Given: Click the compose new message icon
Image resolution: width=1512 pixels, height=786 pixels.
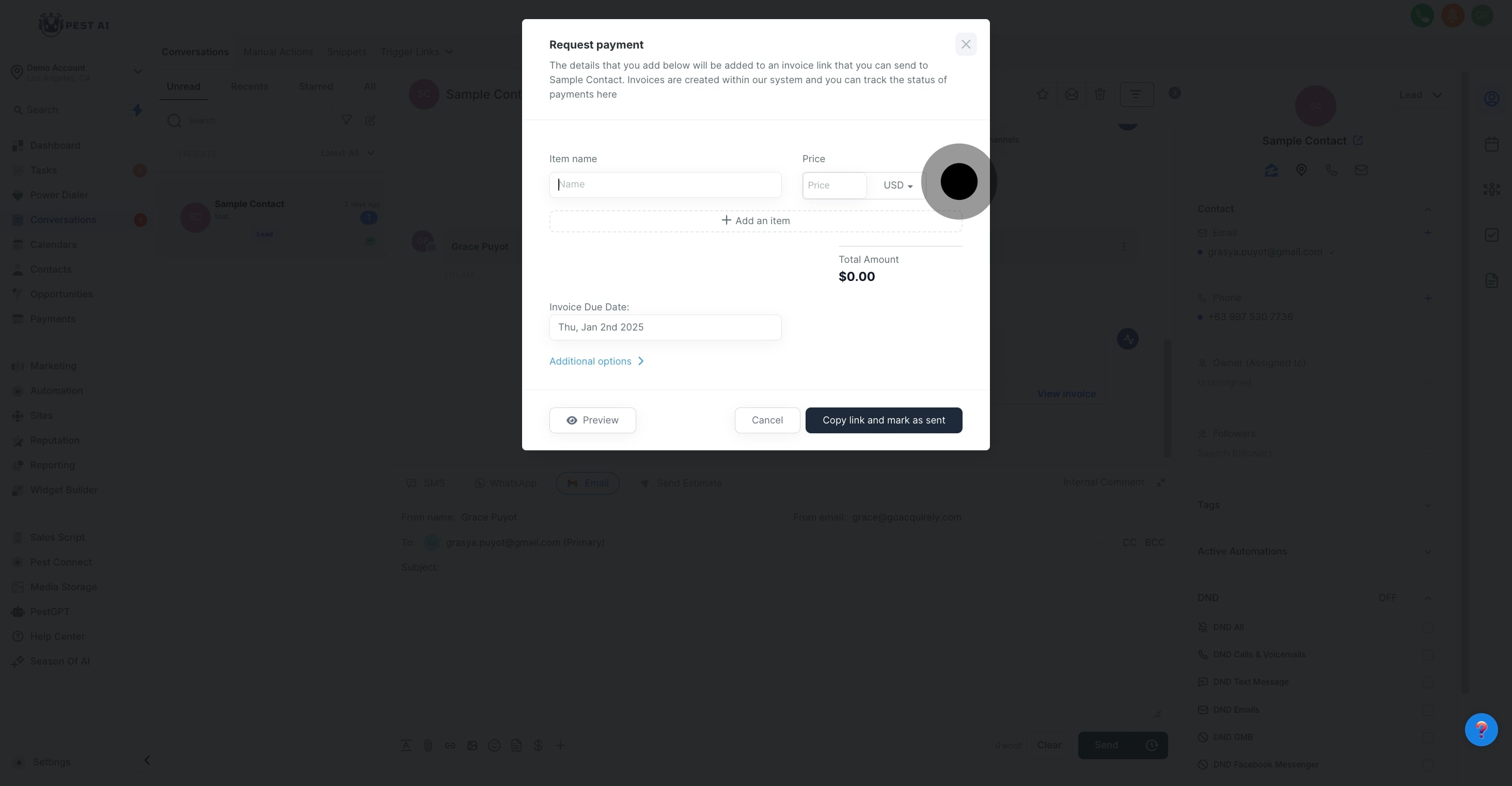Looking at the screenshot, I should pyautogui.click(x=370, y=120).
